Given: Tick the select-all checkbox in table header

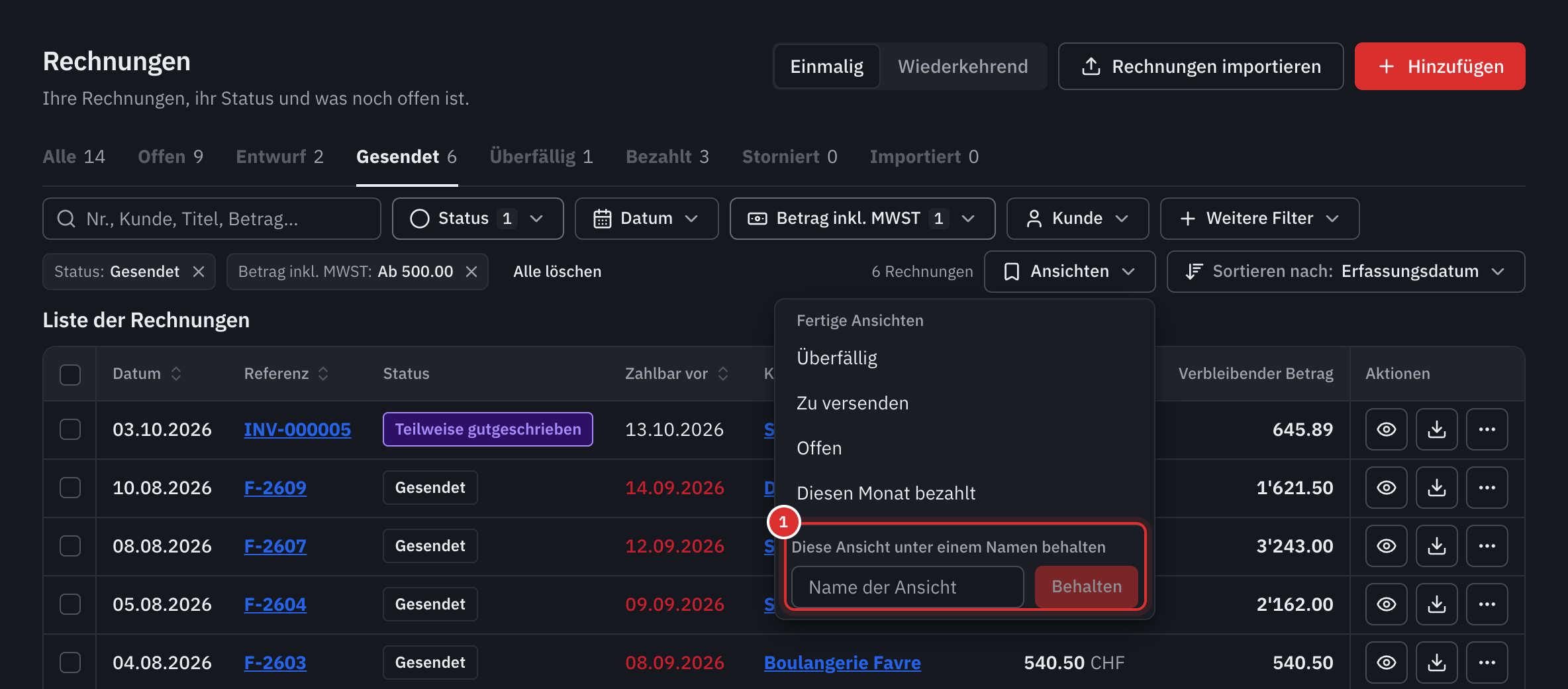Looking at the screenshot, I should tap(70, 374).
